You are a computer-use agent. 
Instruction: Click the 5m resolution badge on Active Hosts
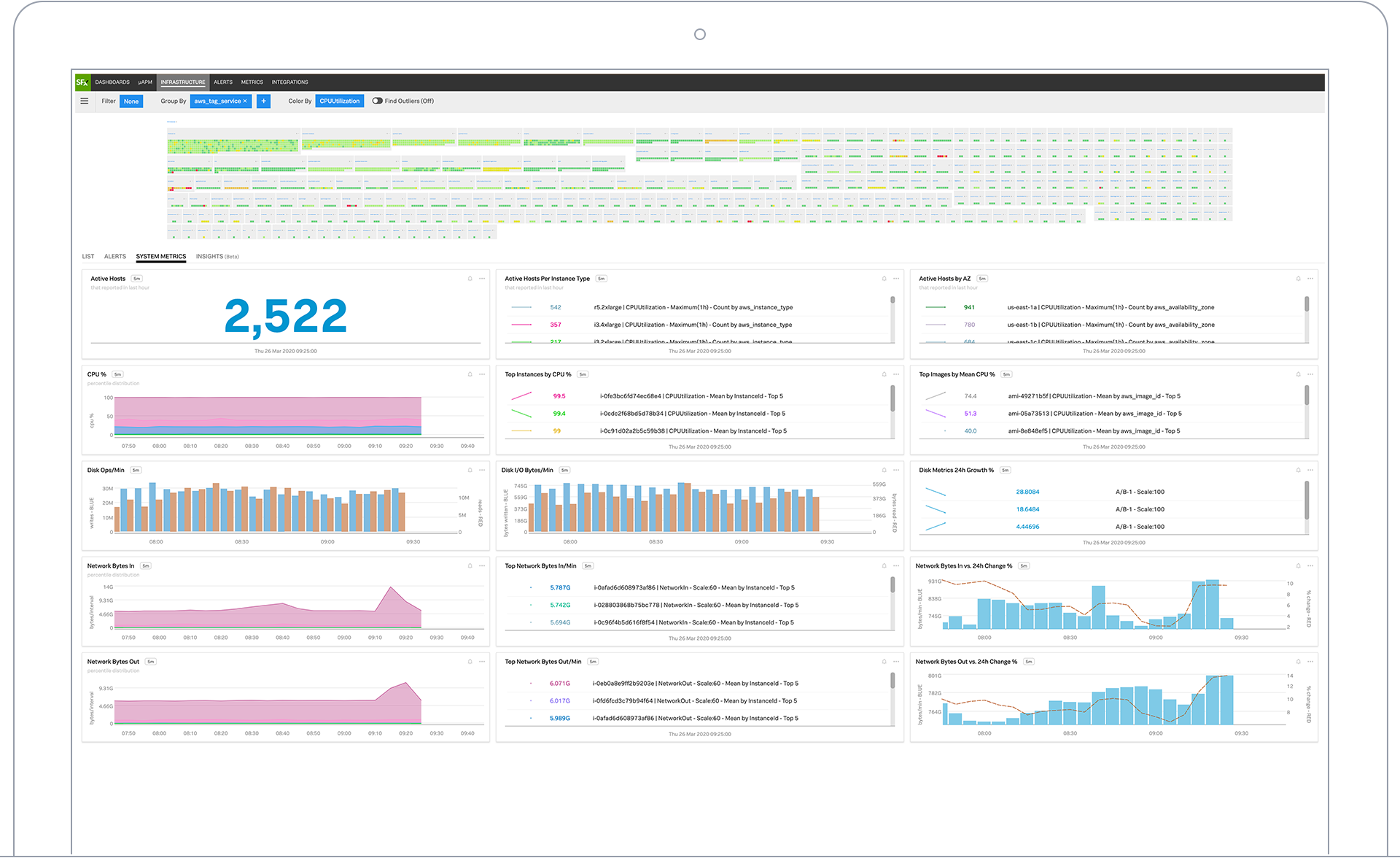[x=137, y=279]
